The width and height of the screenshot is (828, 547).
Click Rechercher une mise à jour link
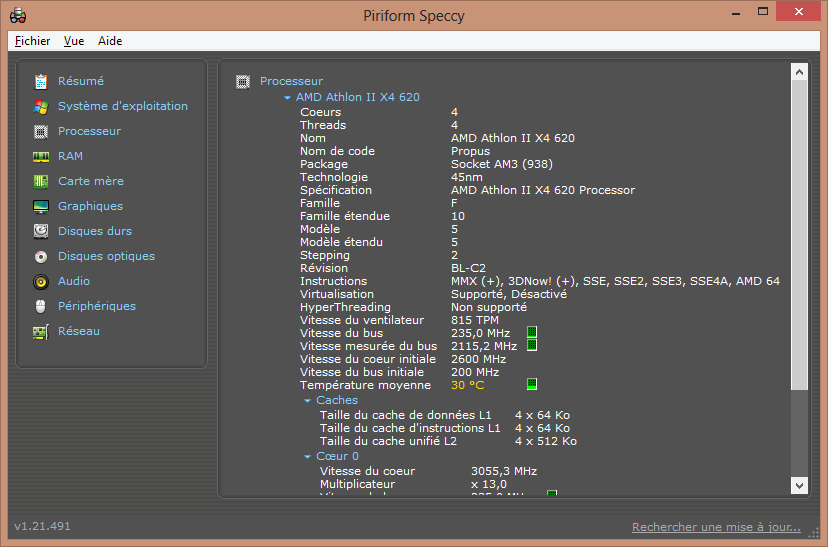pyautogui.click(x=716, y=527)
